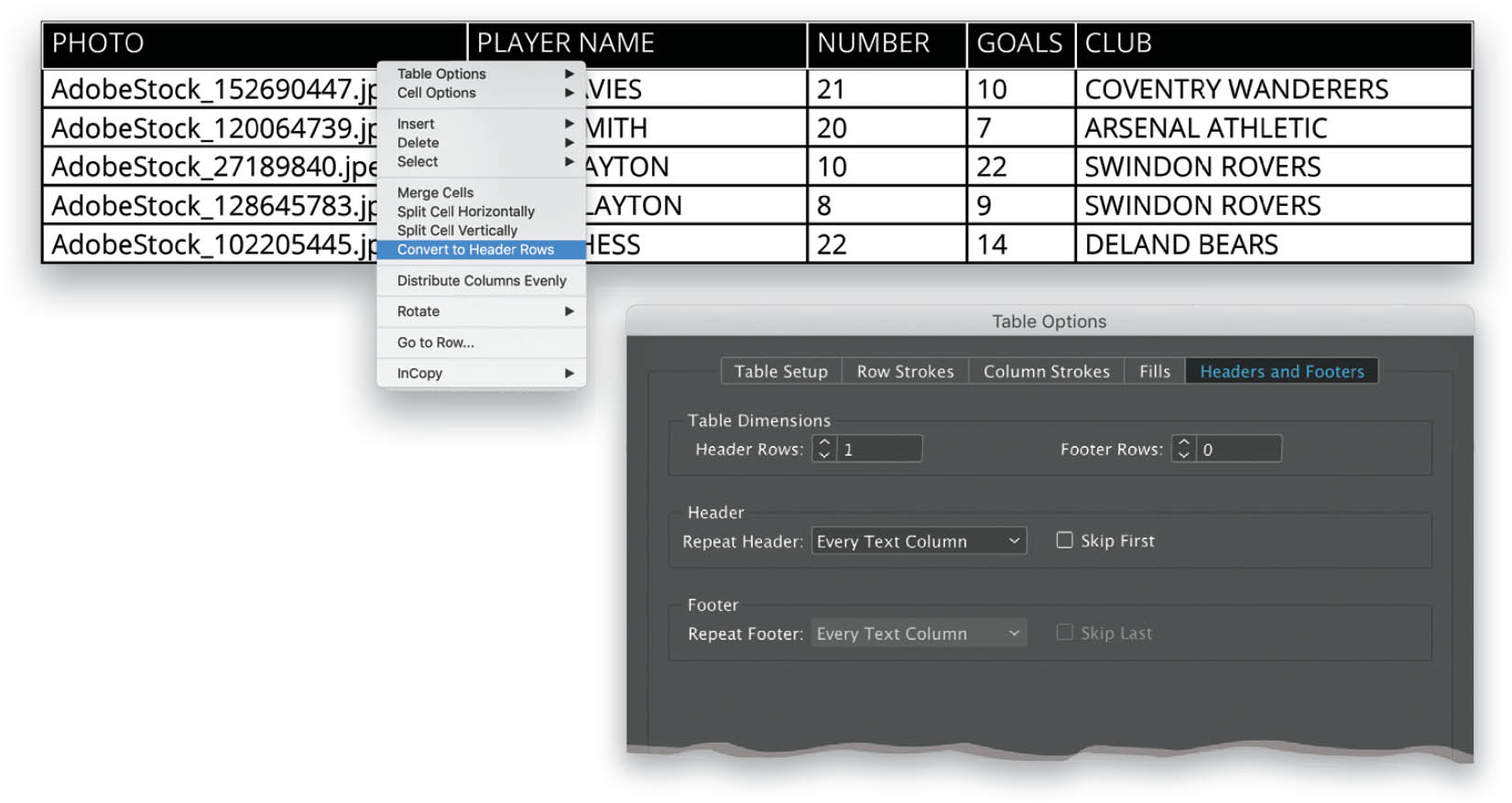The image size is (1512, 803).
Task: Select cell AdobeStock_152690447
Action: (x=211, y=89)
